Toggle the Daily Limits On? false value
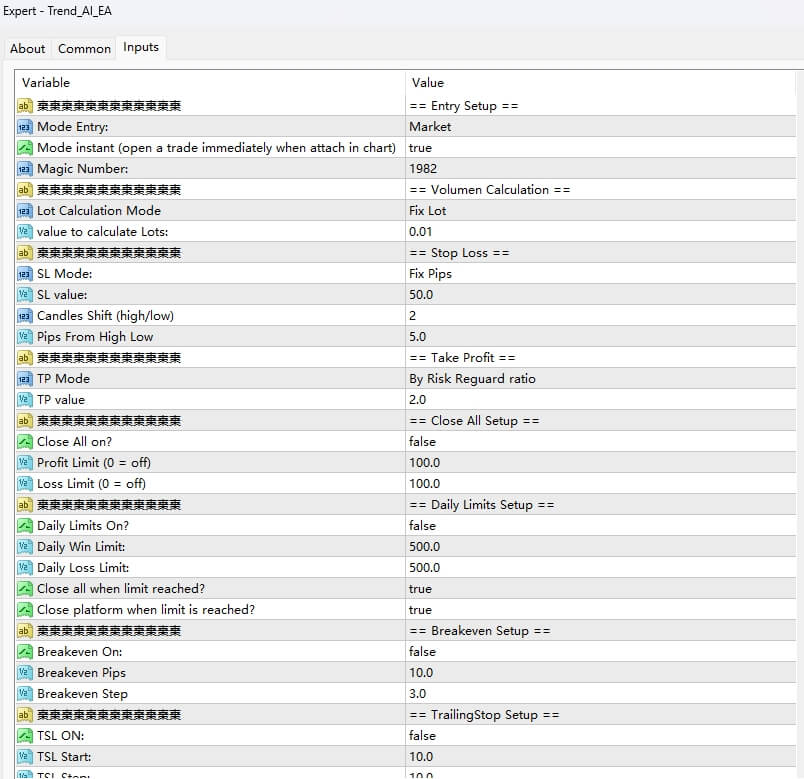Image resolution: width=804 pixels, height=779 pixels. pyautogui.click(x=422, y=526)
